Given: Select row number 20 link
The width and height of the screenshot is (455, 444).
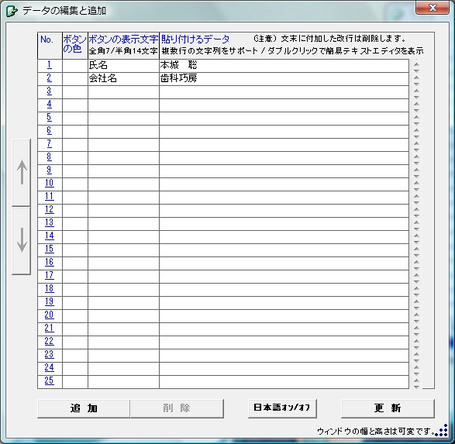Looking at the screenshot, I should 49,315.
